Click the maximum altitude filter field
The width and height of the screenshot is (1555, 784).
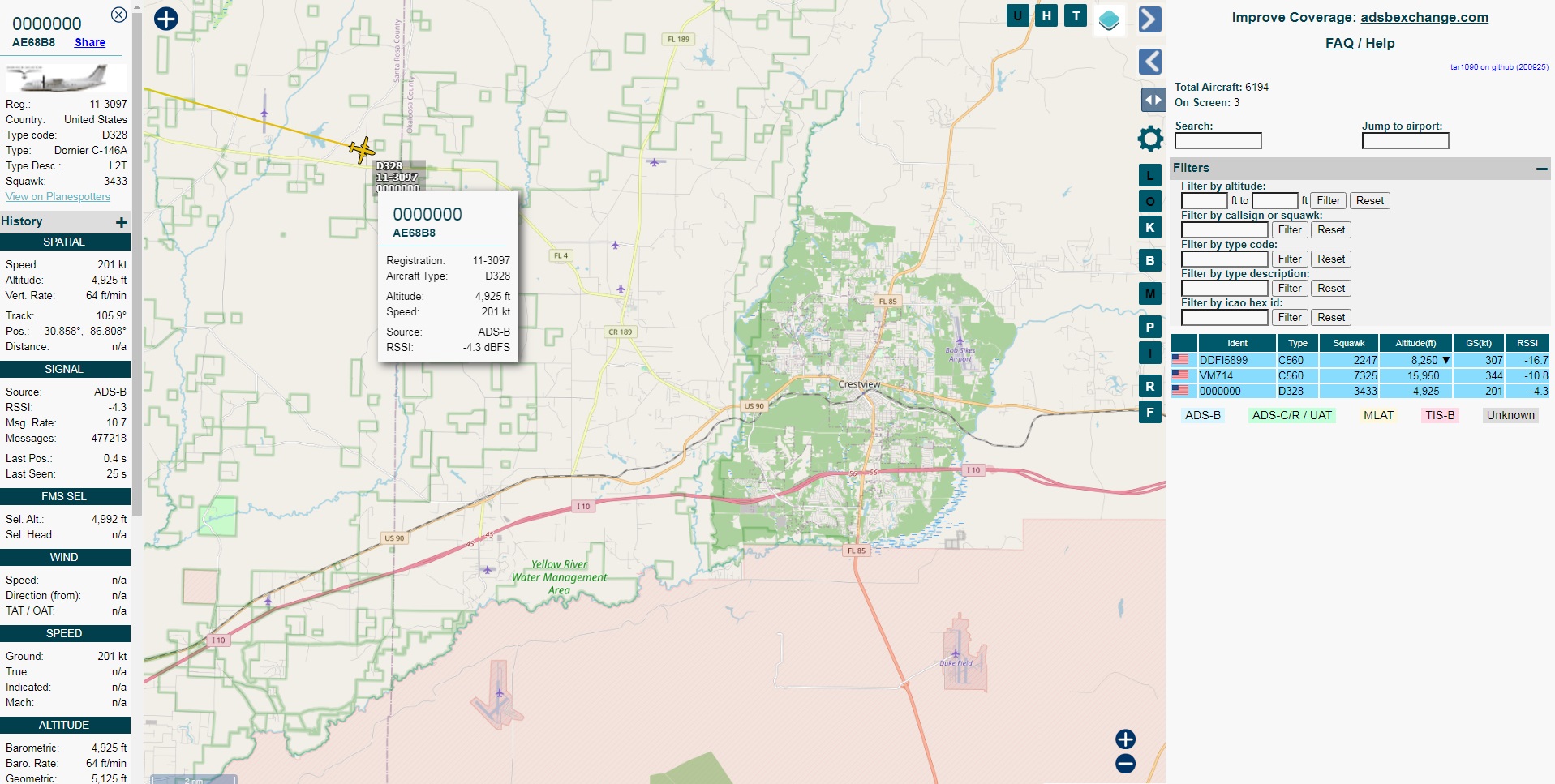click(1275, 201)
